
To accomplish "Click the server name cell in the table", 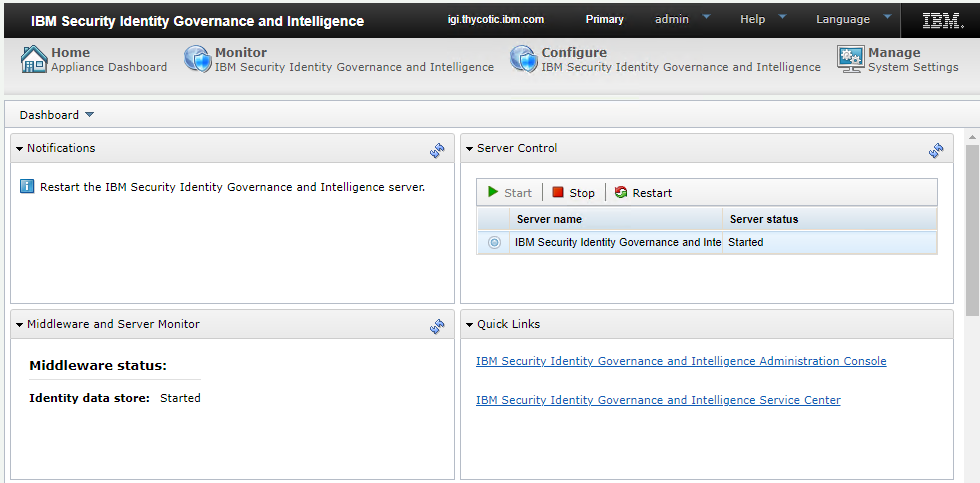I will click(618, 242).
